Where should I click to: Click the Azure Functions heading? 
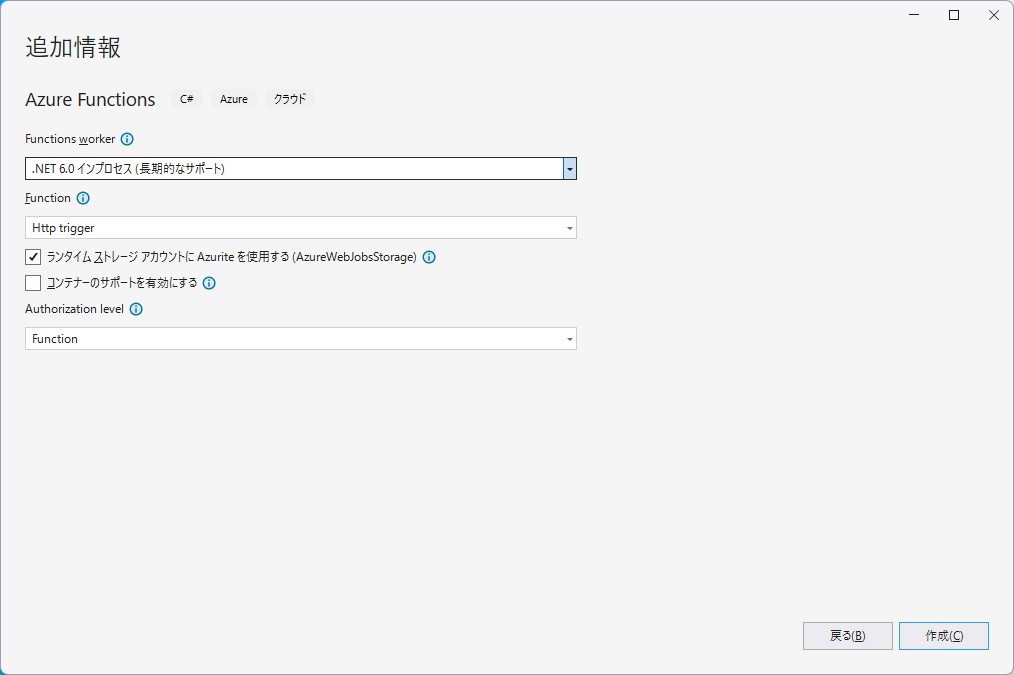(x=90, y=100)
